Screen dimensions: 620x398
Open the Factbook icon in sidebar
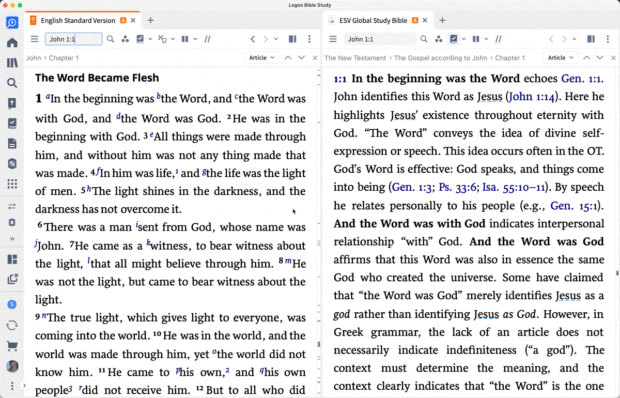[x=12, y=164]
